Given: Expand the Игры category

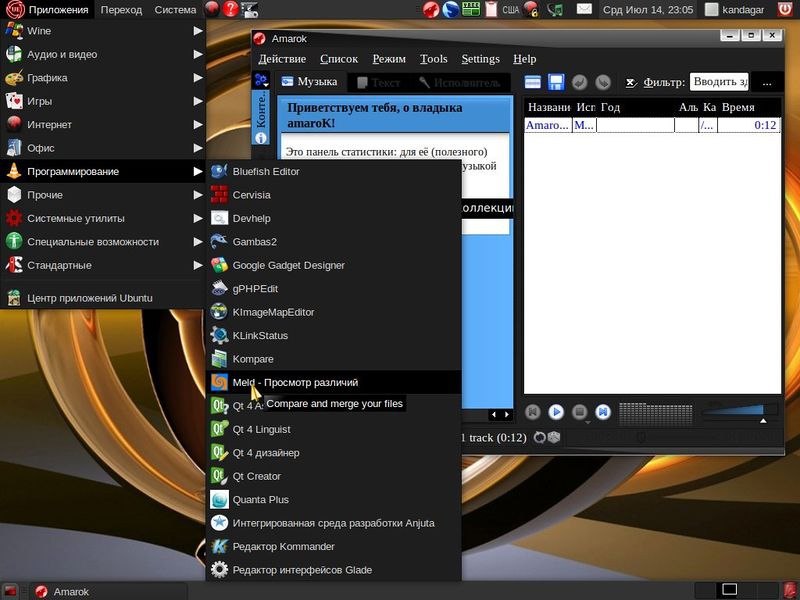Looking at the screenshot, I should click(103, 101).
